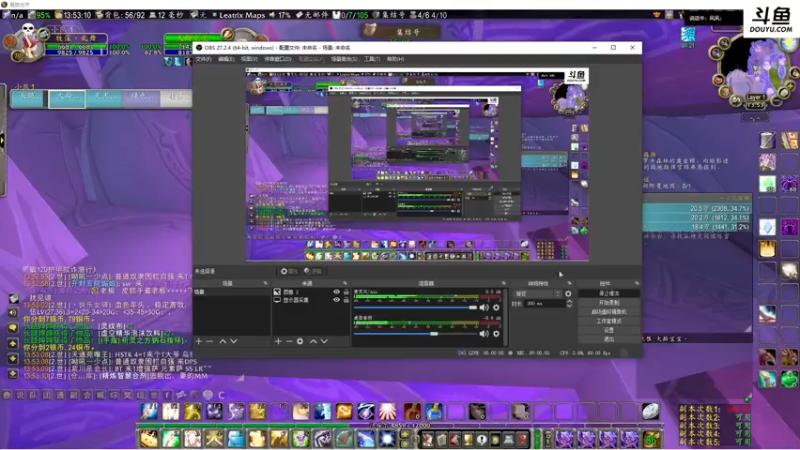Increase transition duration with the stepper
800x450 pixels.
569,302
